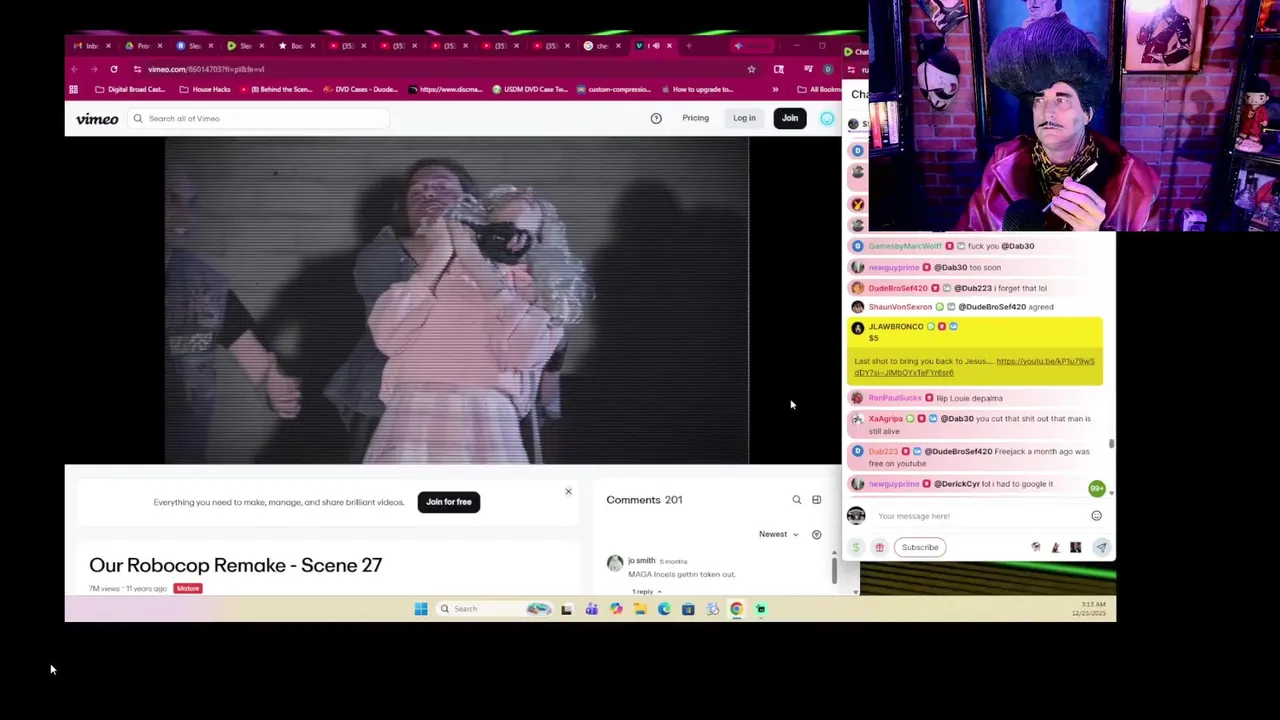Screen dimensions: 1280x720
Task: Open emoji picker in chat input
Action: pyautogui.click(x=1096, y=516)
